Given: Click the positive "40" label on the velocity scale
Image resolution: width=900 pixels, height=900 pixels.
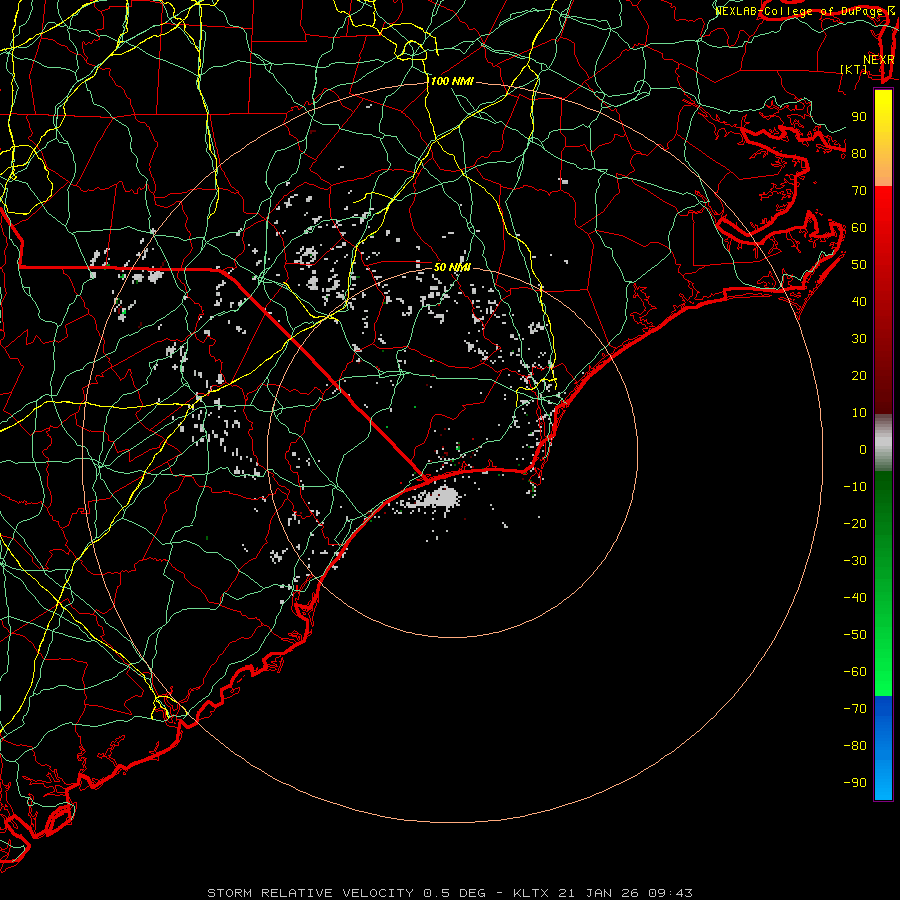Looking at the screenshot, I should tap(859, 301).
